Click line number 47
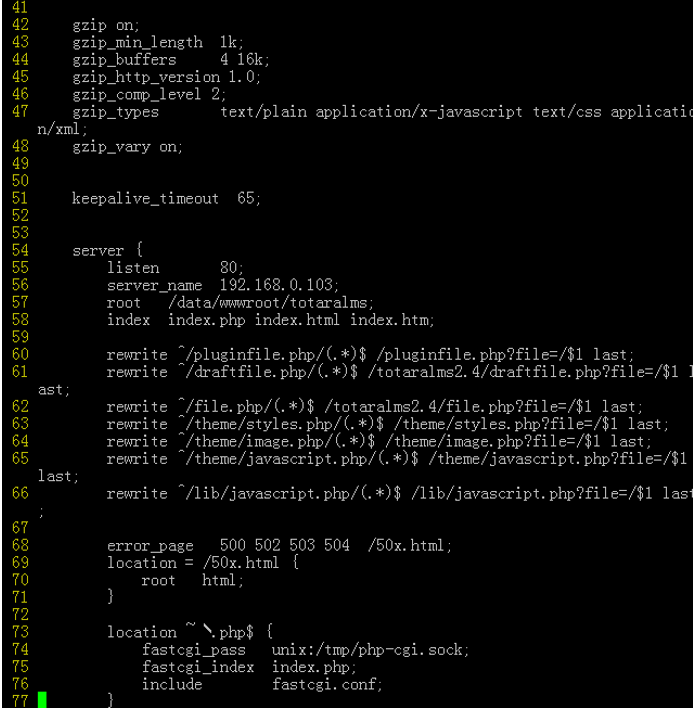 pyautogui.click(x=20, y=112)
